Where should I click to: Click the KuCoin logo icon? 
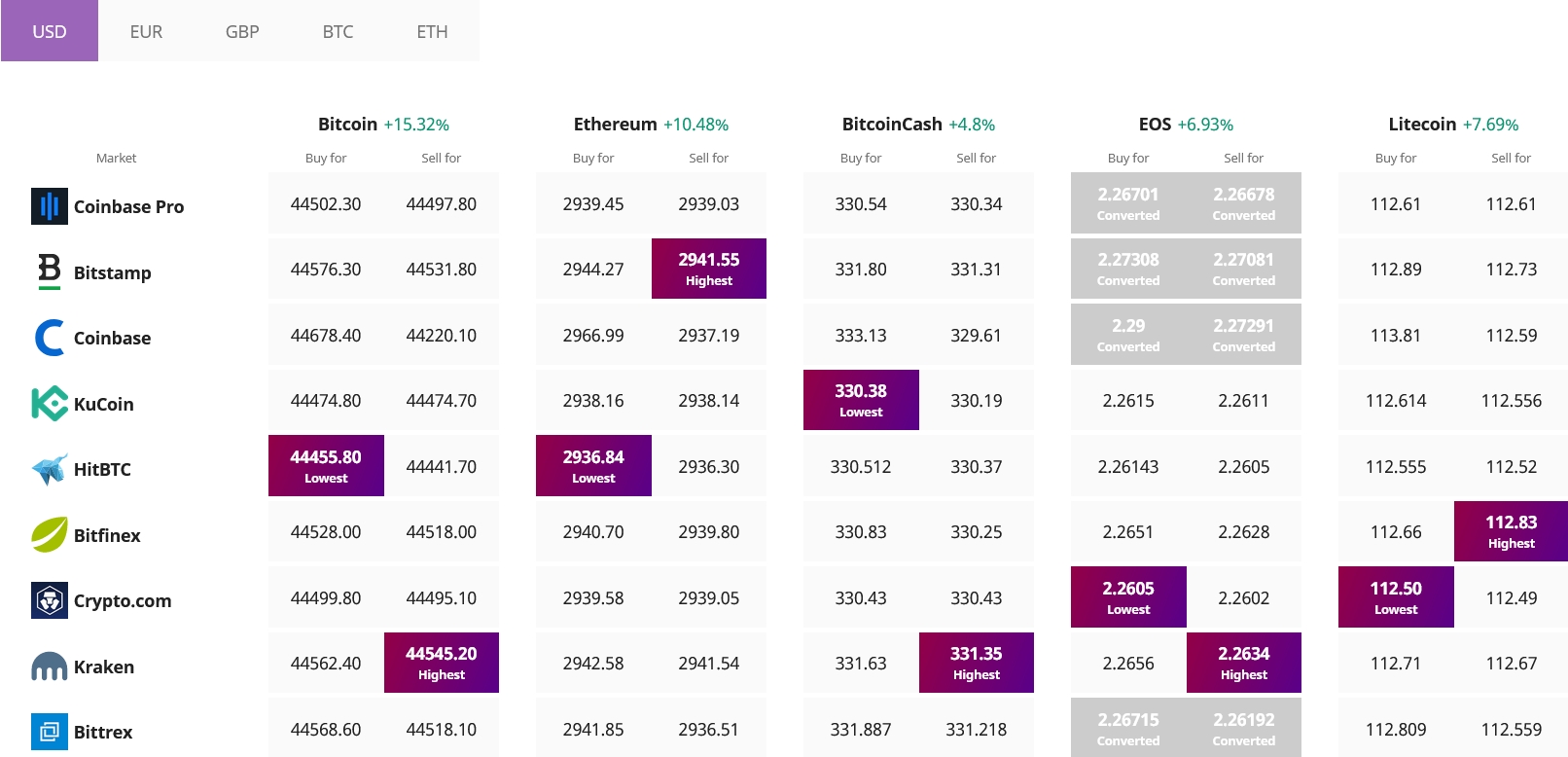point(50,404)
